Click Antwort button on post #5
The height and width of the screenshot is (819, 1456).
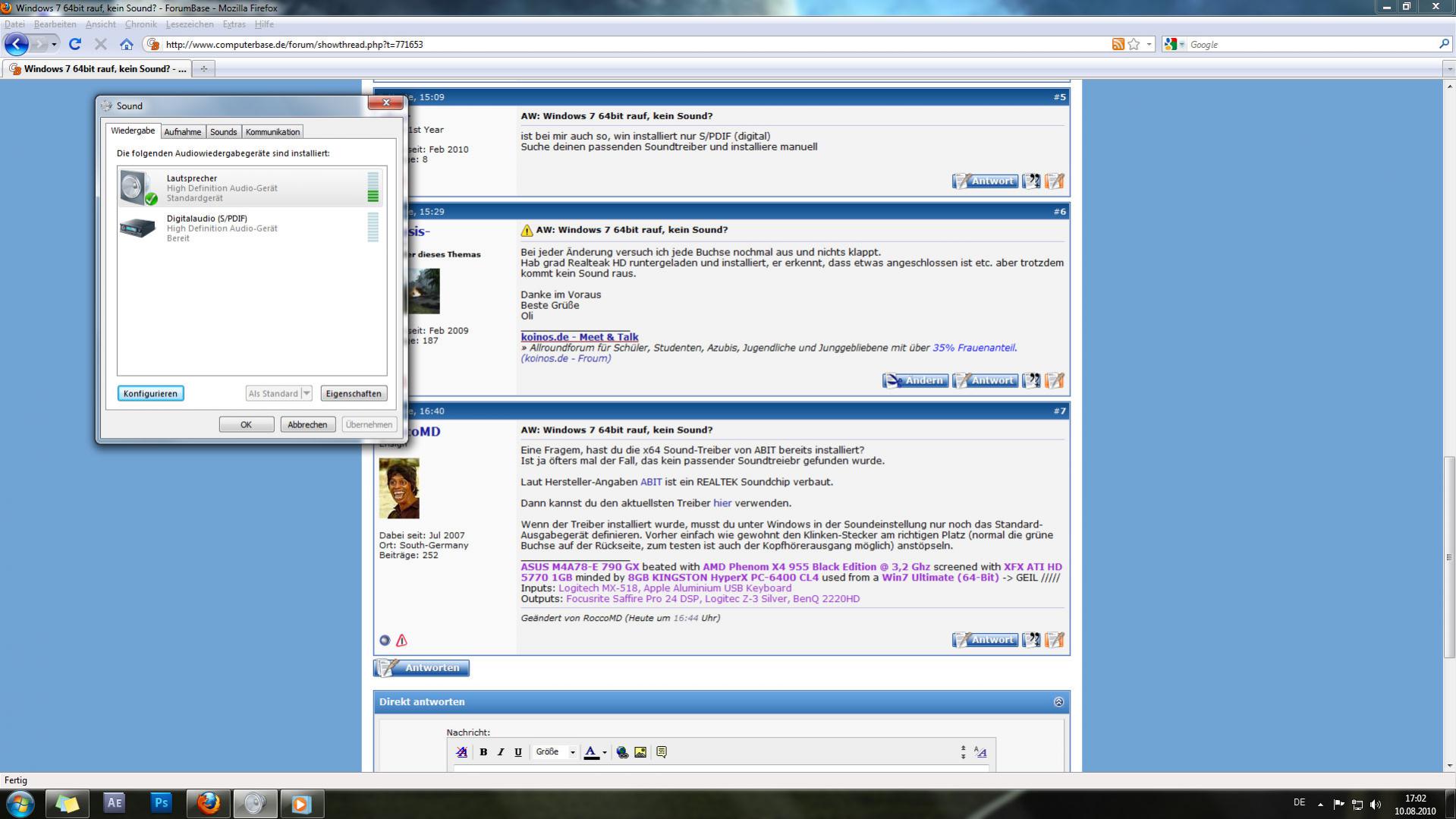tap(985, 181)
